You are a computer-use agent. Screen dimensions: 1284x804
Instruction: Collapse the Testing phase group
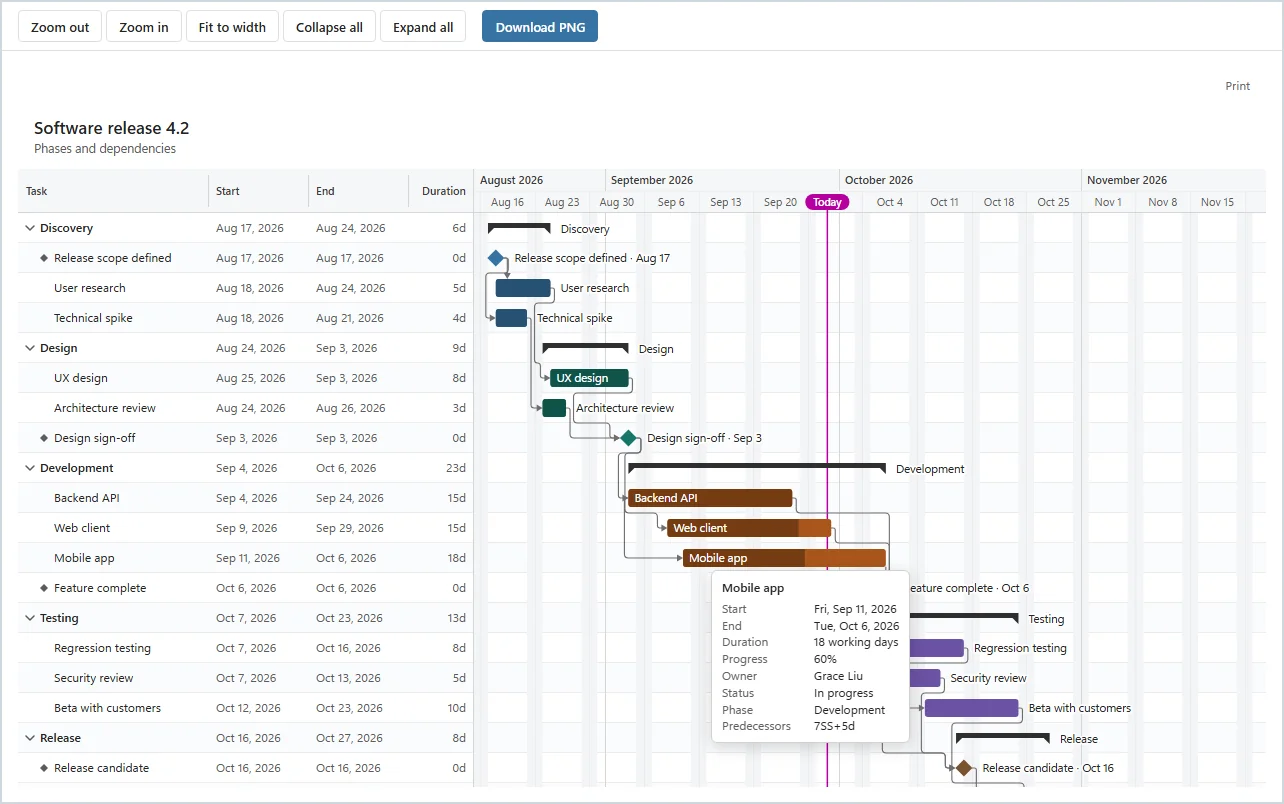tap(30, 618)
